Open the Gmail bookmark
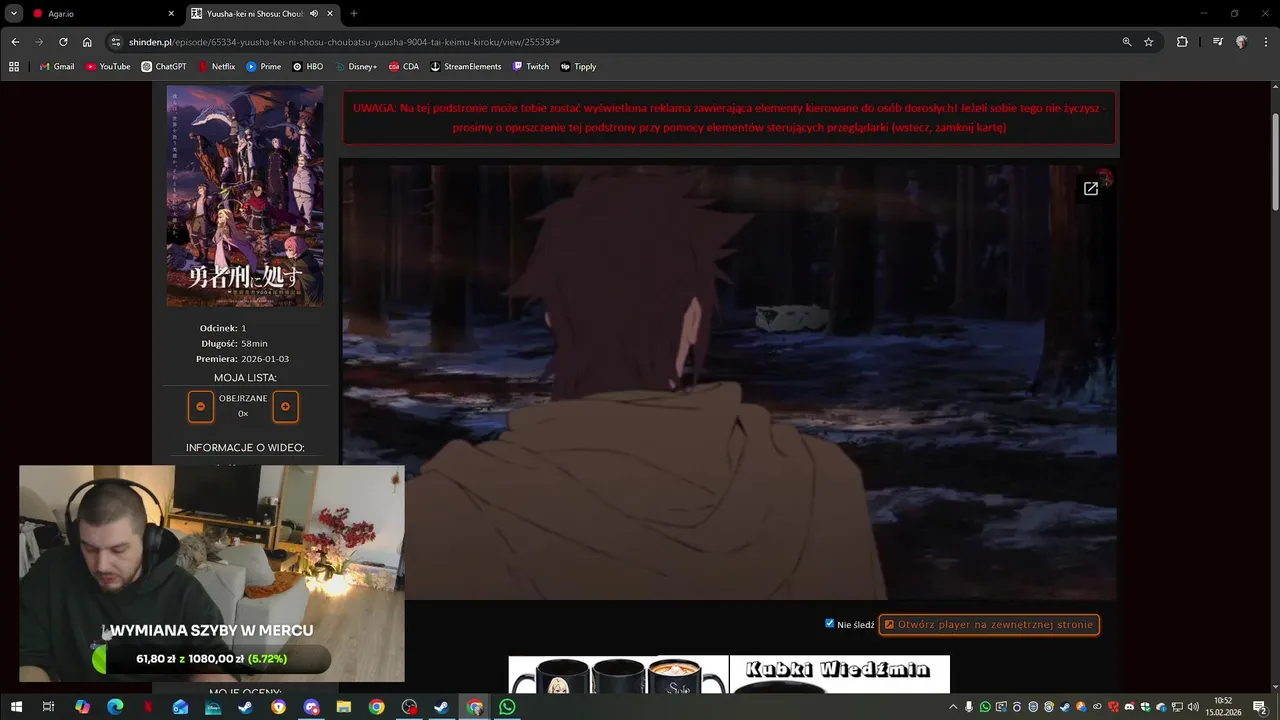This screenshot has width=1280, height=720. (57, 67)
